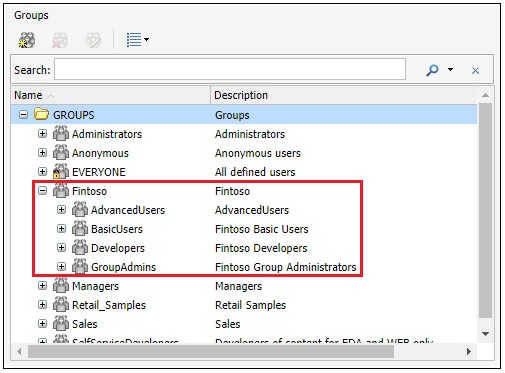The image size is (505, 373).
Task: Select the Managers tree item name
Action: click(x=96, y=286)
